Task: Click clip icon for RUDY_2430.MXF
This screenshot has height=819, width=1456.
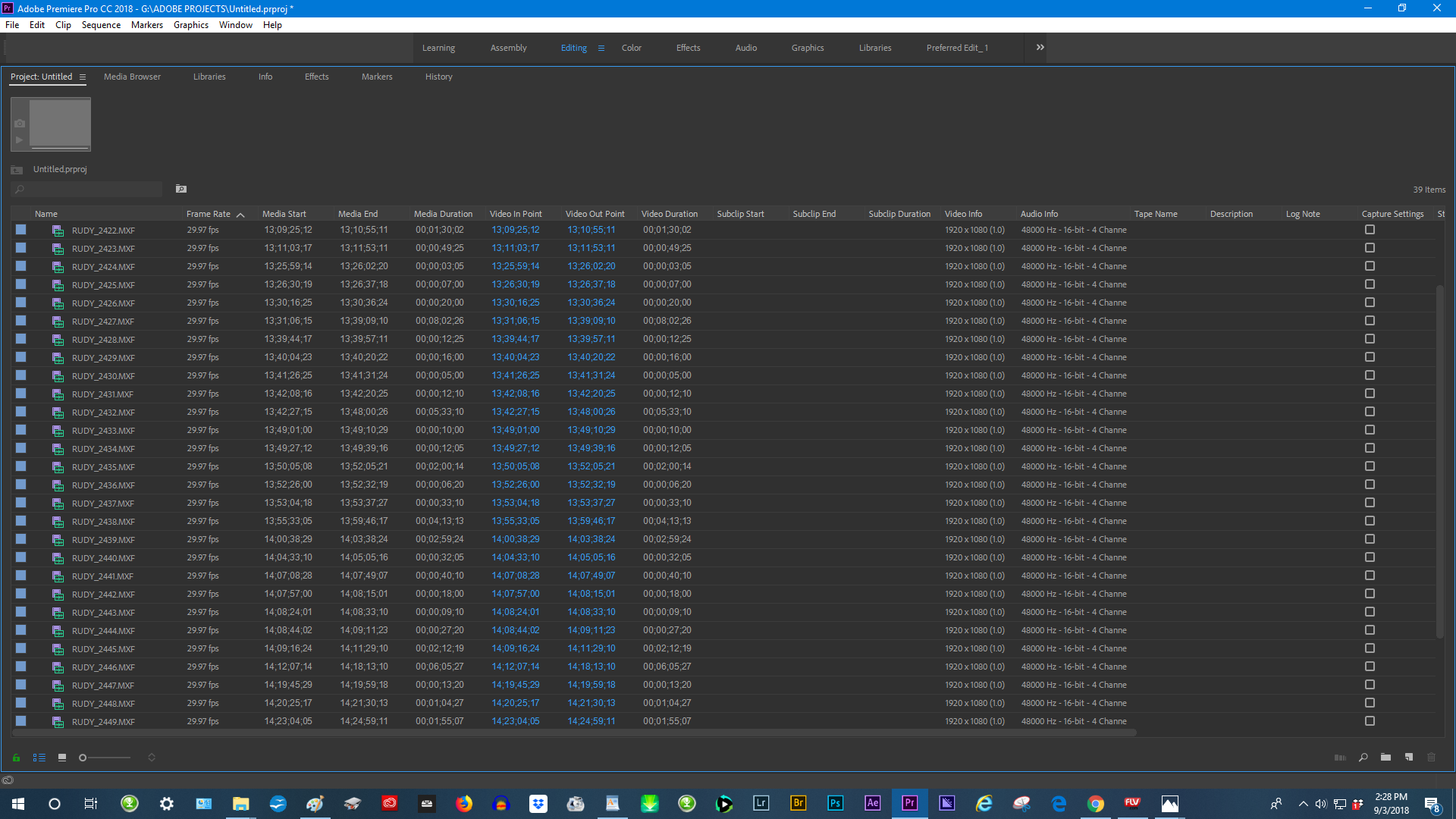Action: [58, 376]
